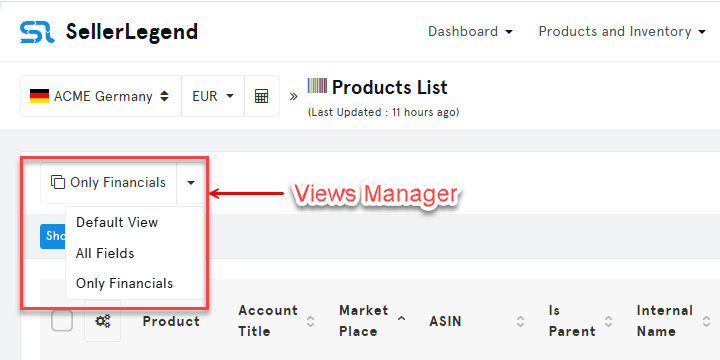The image size is (720, 360).
Task: Choose All Fields in the views list
Action: [x=105, y=253]
